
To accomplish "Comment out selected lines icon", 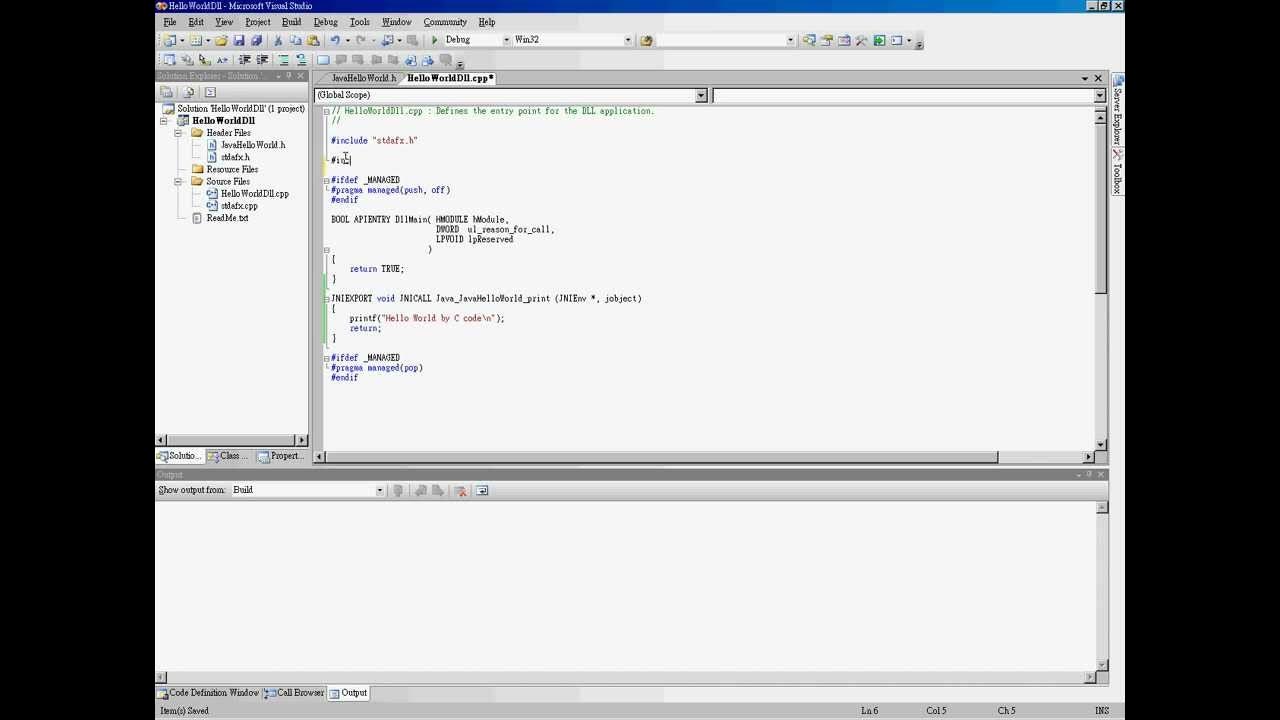I will pos(283,60).
